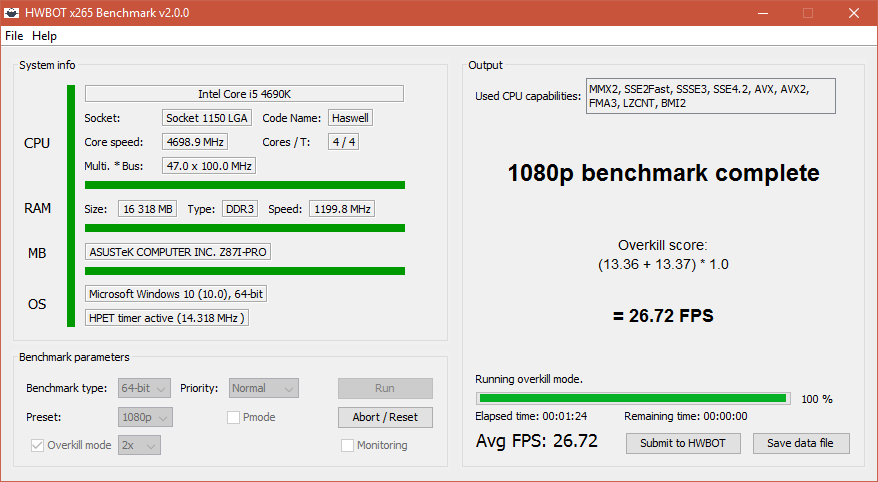This screenshot has width=878, height=482.
Task: Click the Remaining time 00:00:00 text
Action: tap(686, 416)
